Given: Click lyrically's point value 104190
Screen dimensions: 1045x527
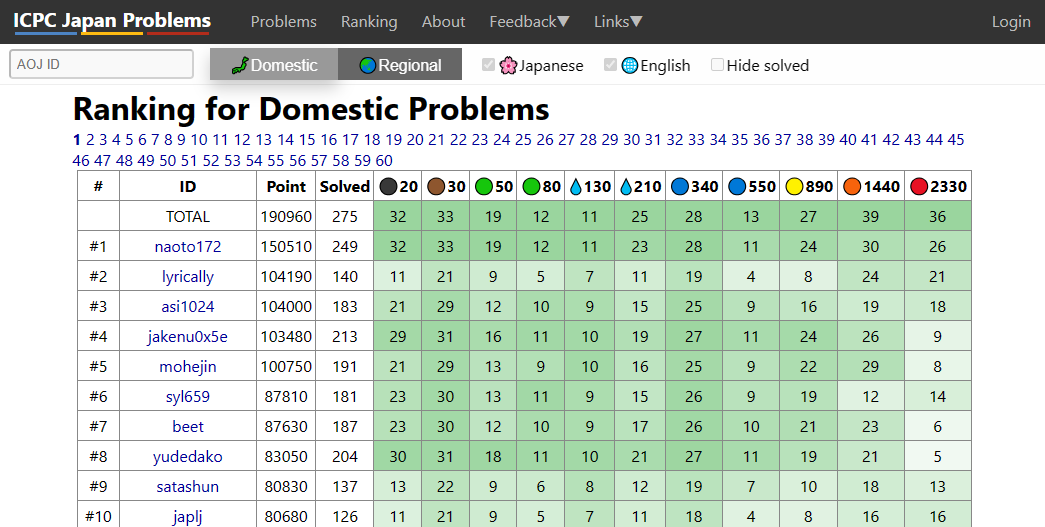Looking at the screenshot, I should (286, 276).
